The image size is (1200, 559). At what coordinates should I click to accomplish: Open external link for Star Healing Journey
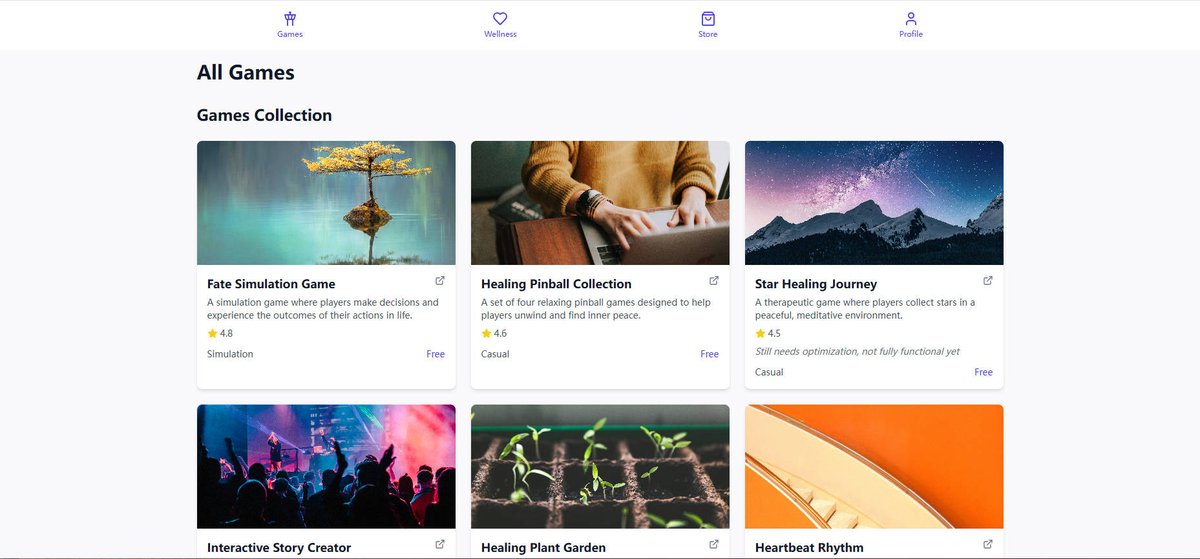click(x=988, y=281)
